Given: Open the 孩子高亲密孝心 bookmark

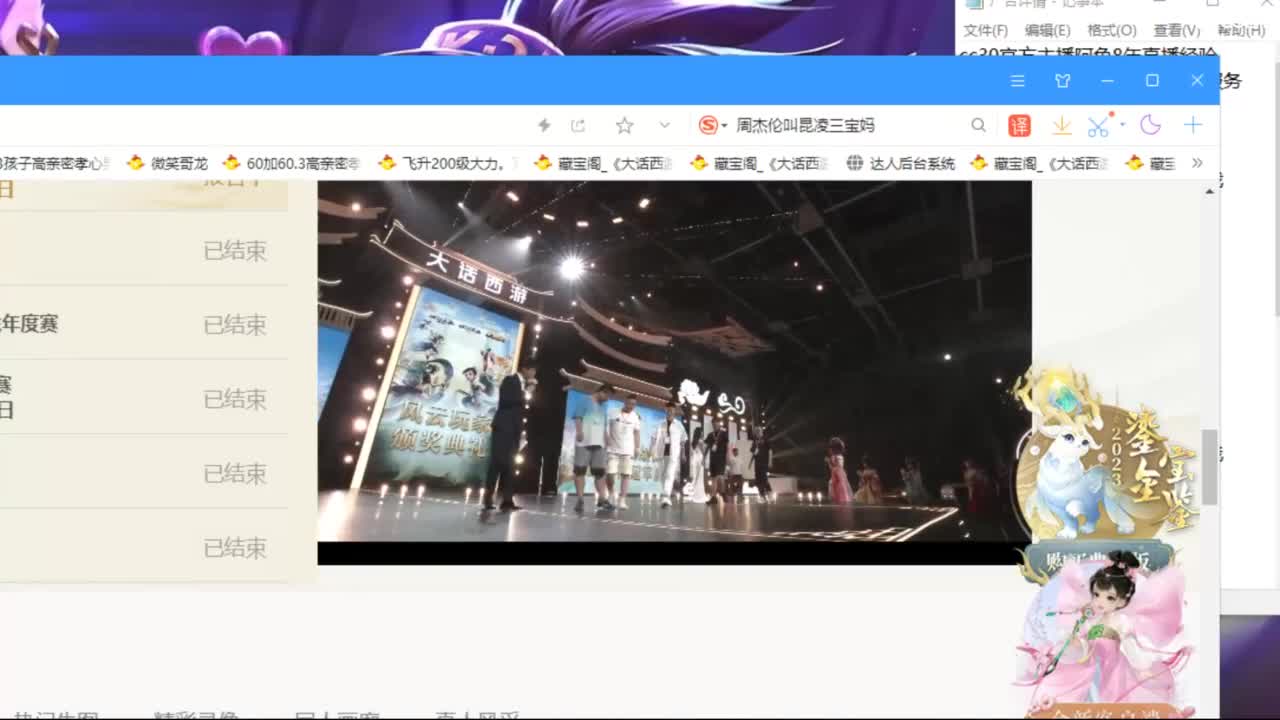Looking at the screenshot, I should (x=54, y=163).
